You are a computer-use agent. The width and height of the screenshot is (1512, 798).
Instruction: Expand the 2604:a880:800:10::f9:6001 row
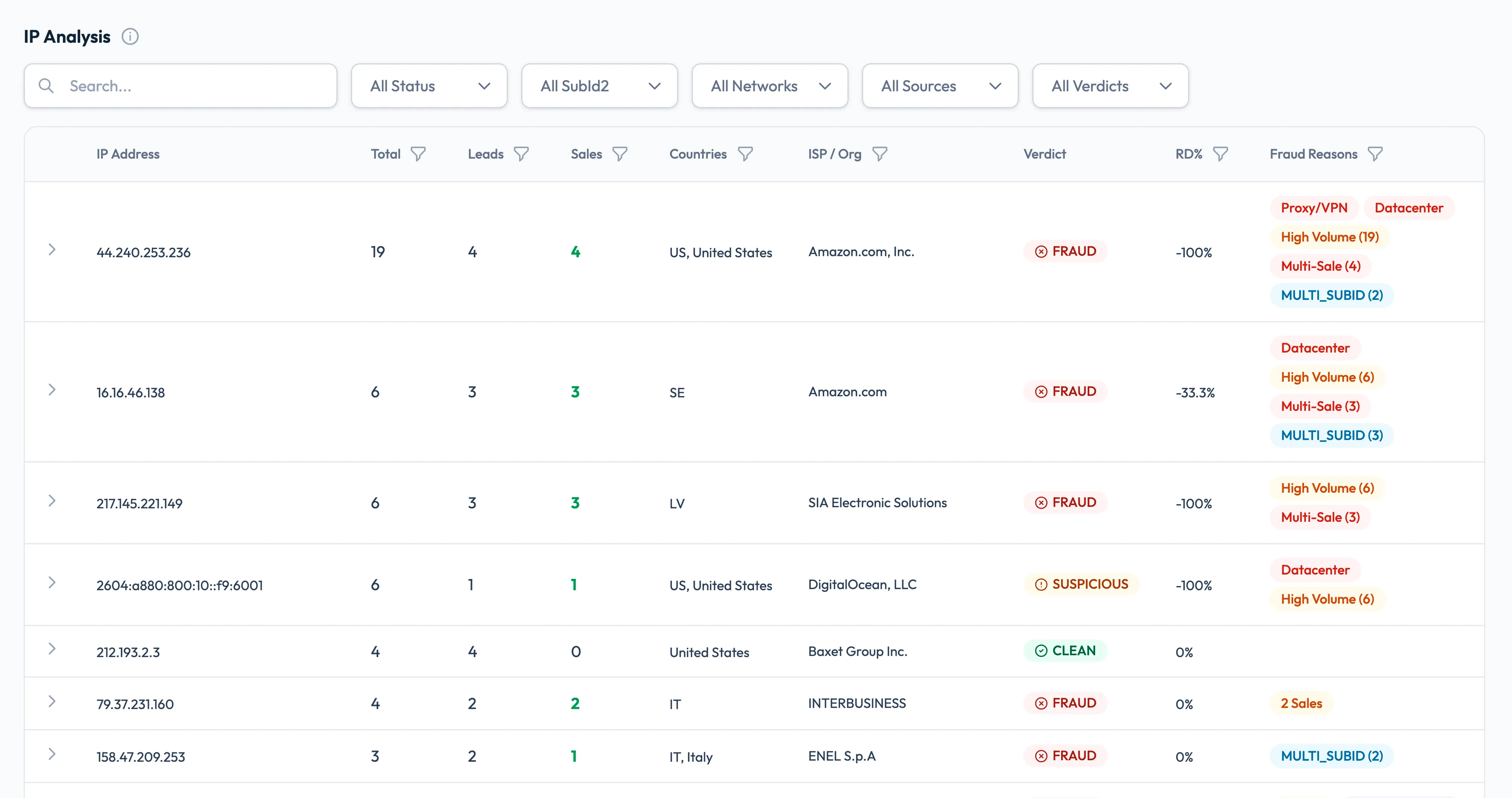pos(52,583)
